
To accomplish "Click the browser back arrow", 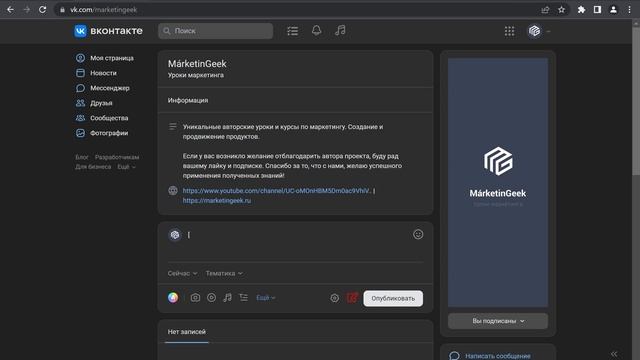I will coord(10,9).
